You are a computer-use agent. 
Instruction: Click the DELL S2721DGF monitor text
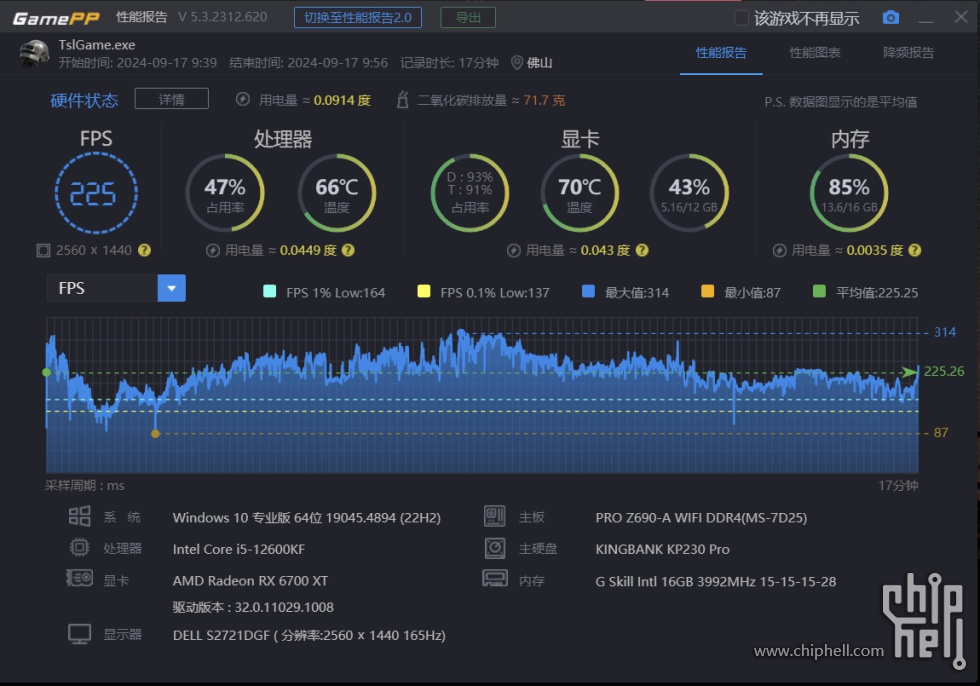[x=309, y=635]
